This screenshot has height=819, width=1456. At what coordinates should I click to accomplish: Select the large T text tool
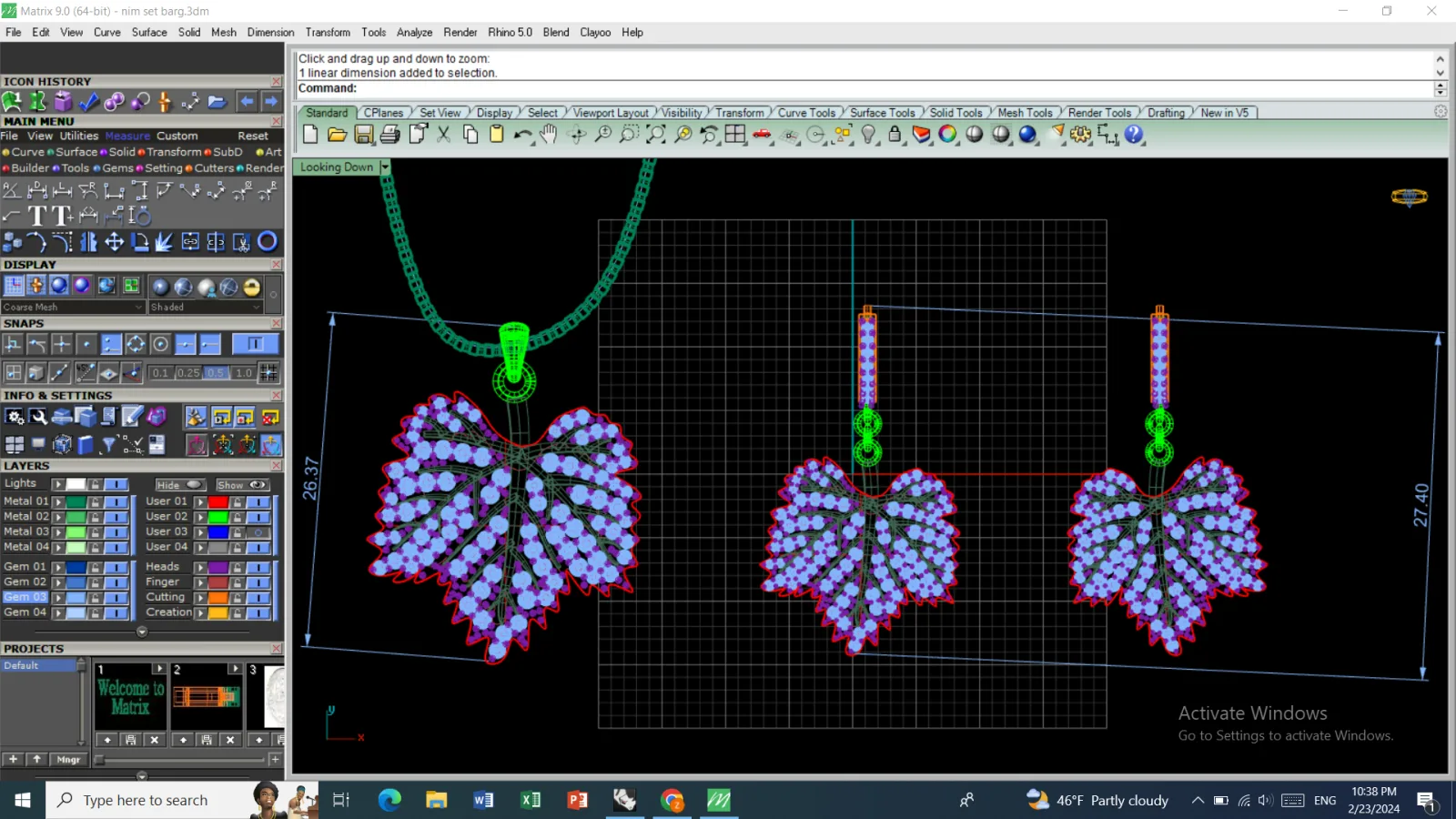[36, 216]
